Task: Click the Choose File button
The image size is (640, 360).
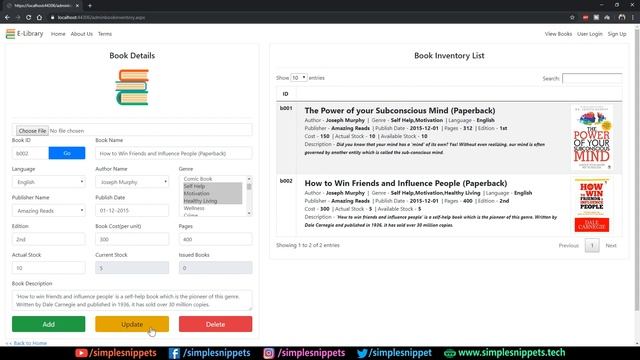Action: click(x=32, y=131)
